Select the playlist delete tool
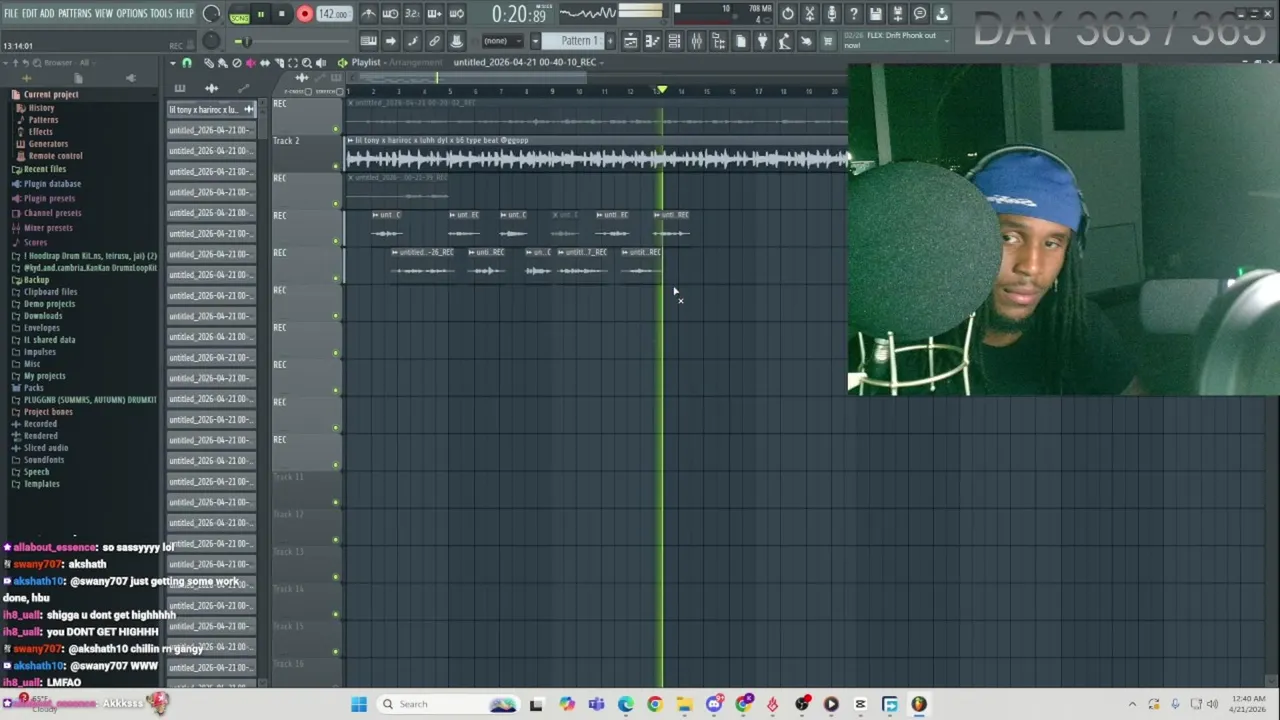 (237, 63)
